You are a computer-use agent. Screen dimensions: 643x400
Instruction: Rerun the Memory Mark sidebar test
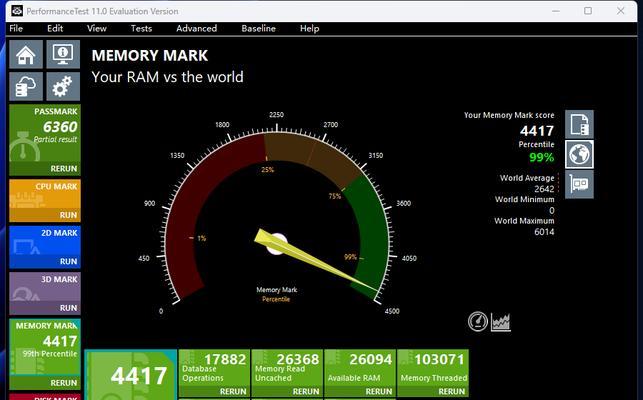point(64,383)
